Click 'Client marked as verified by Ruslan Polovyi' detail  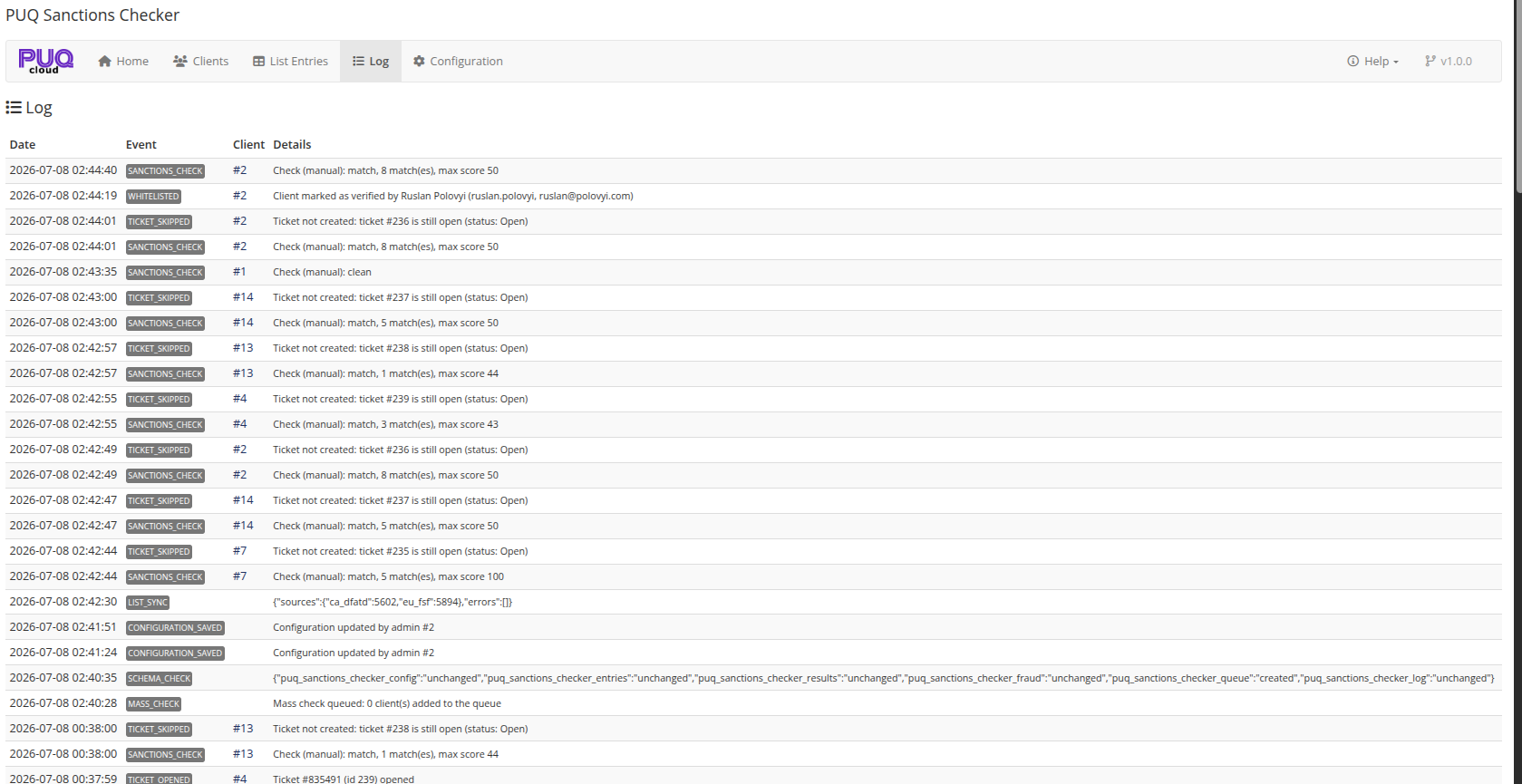[x=453, y=196]
